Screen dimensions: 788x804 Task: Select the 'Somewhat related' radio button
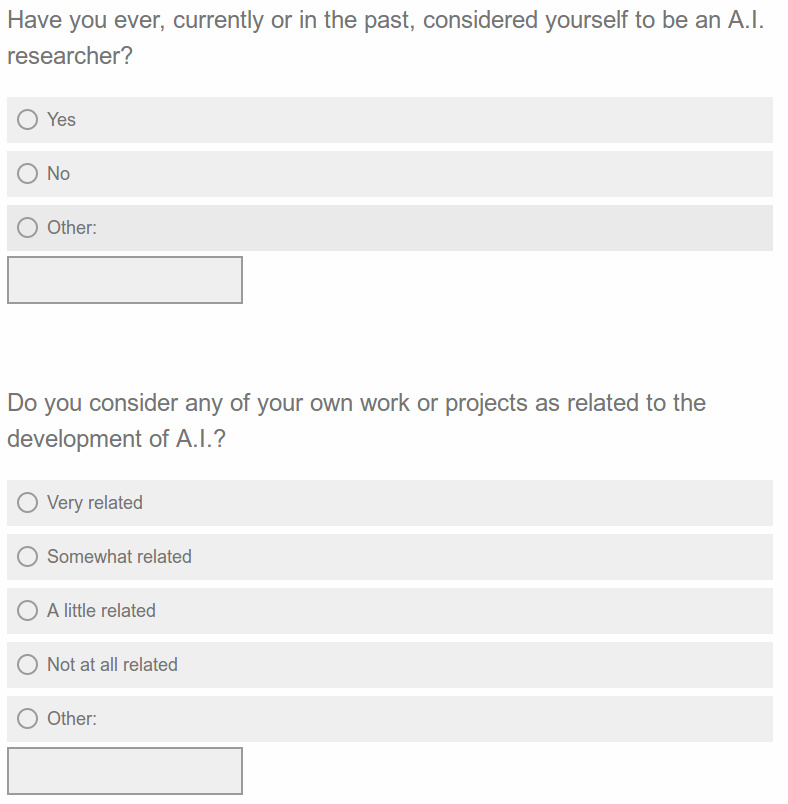[28, 556]
